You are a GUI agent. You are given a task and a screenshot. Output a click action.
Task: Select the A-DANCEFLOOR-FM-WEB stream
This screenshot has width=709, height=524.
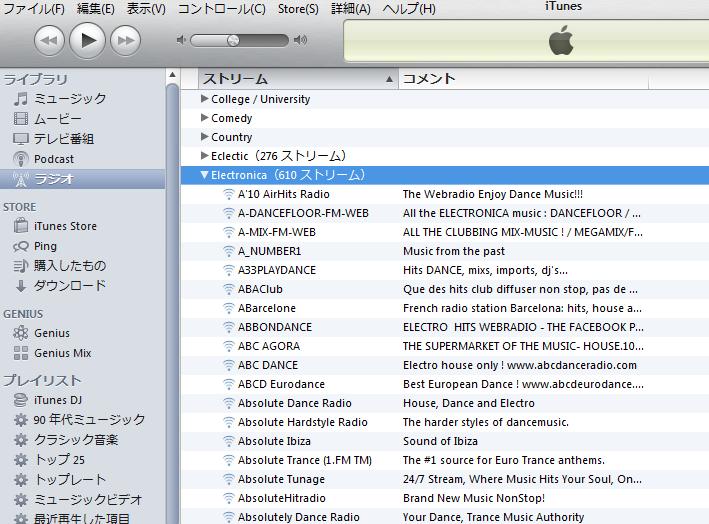303,213
